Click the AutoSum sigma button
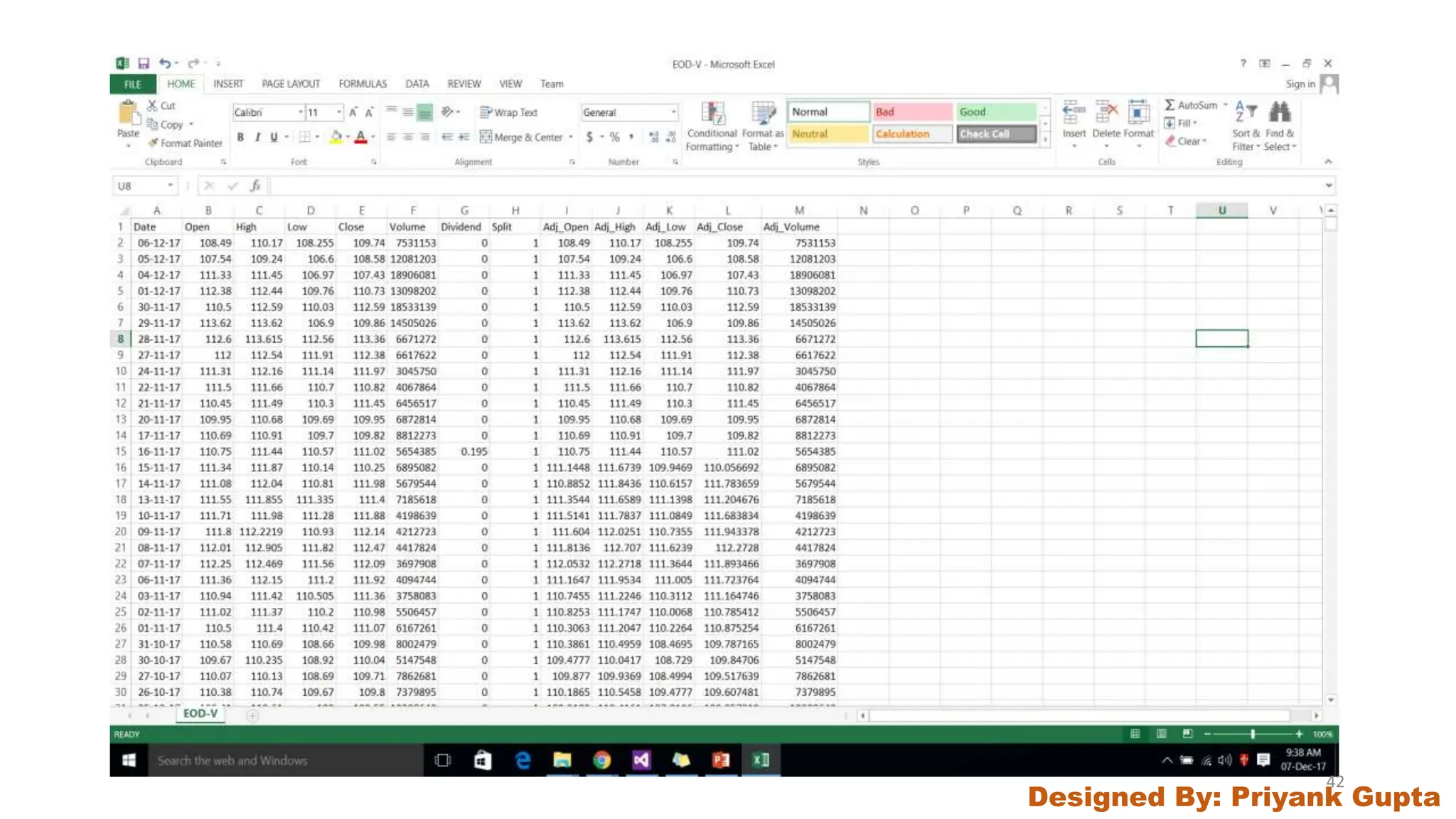This screenshot has width=1456, height=819. coord(1192,105)
